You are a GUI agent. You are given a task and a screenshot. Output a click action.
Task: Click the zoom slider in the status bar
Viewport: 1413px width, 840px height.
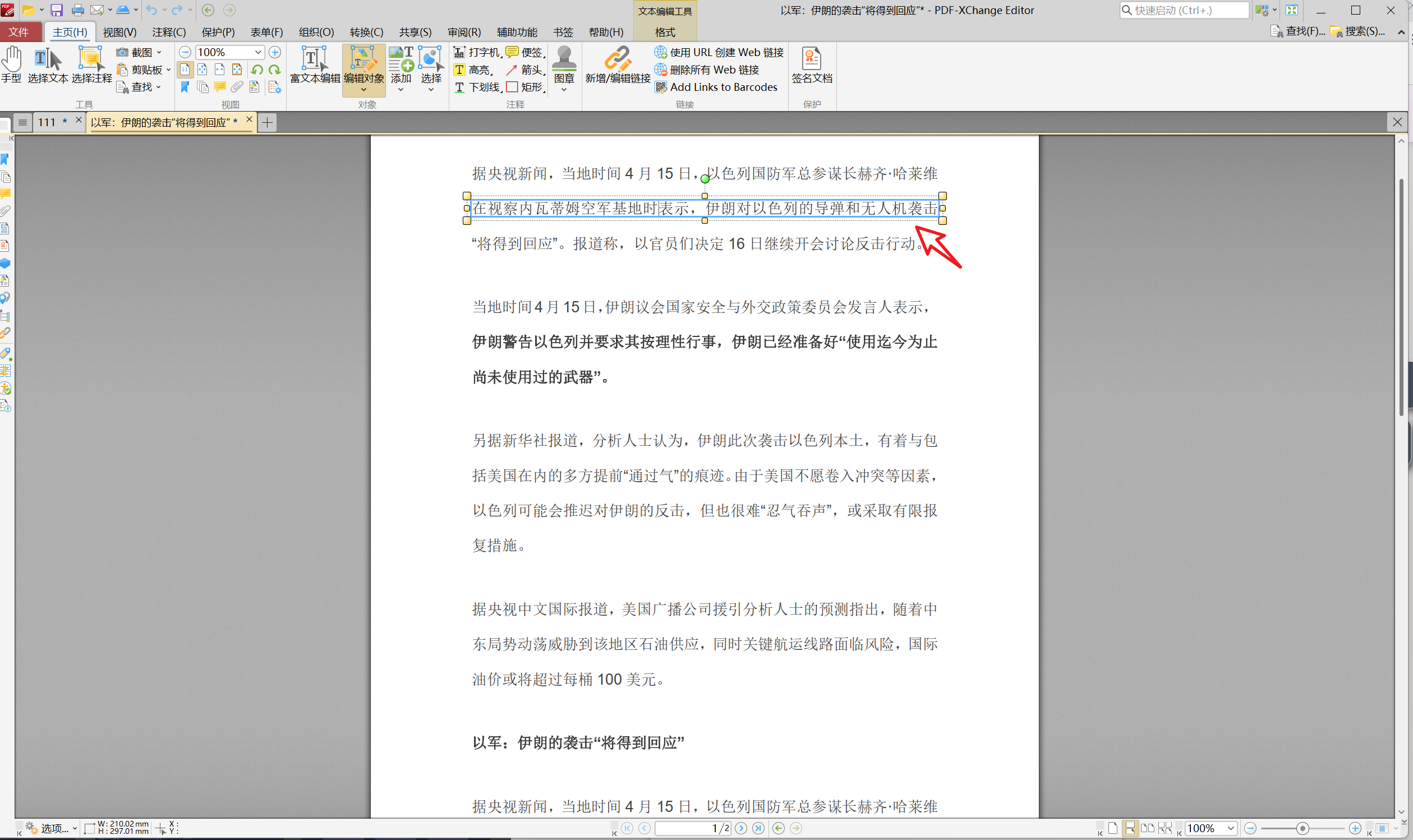click(x=1302, y=828)
